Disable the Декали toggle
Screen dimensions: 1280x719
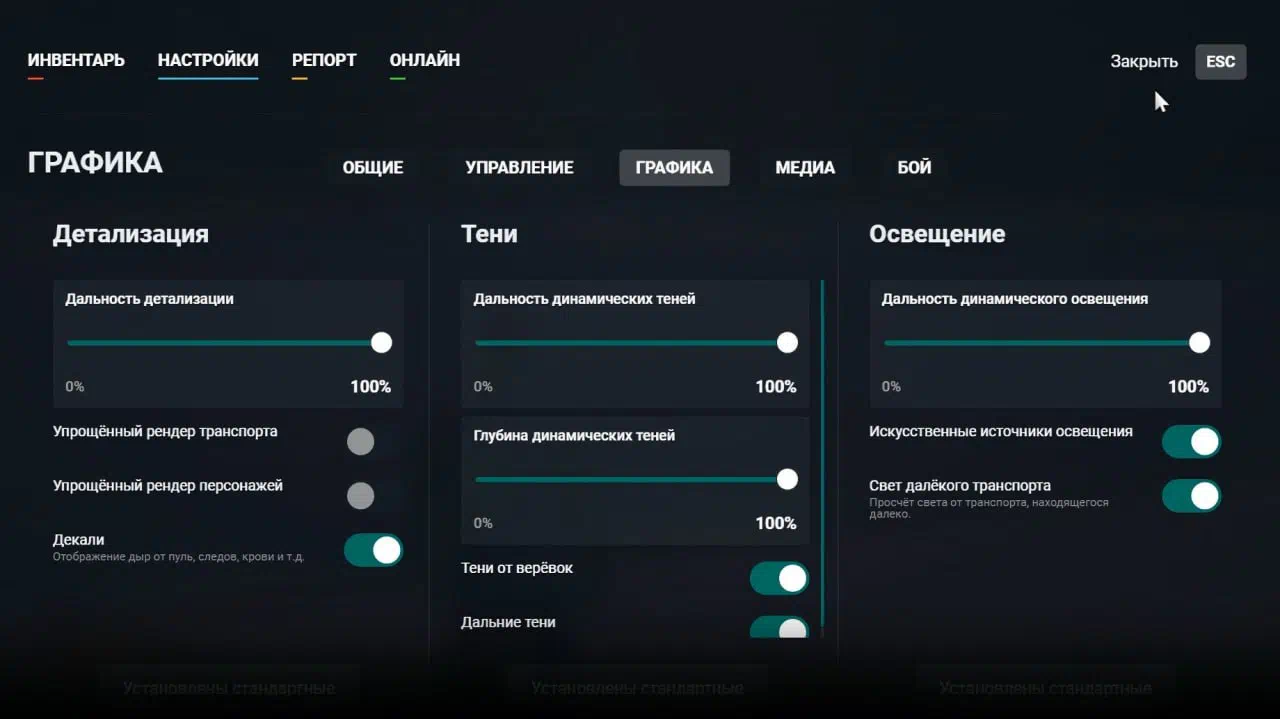click(373, 549)
